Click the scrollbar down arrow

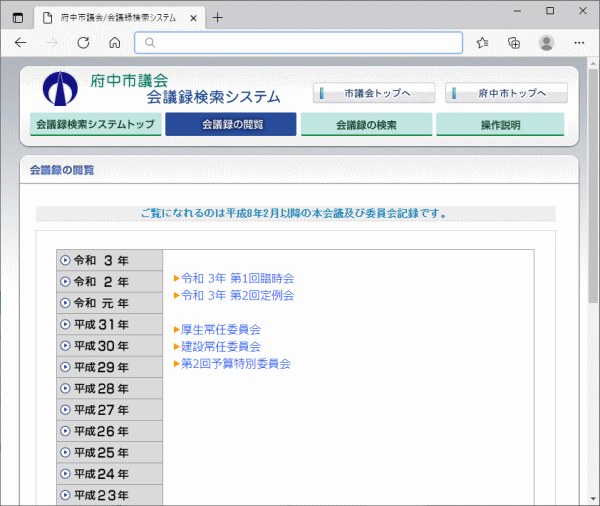593,499
